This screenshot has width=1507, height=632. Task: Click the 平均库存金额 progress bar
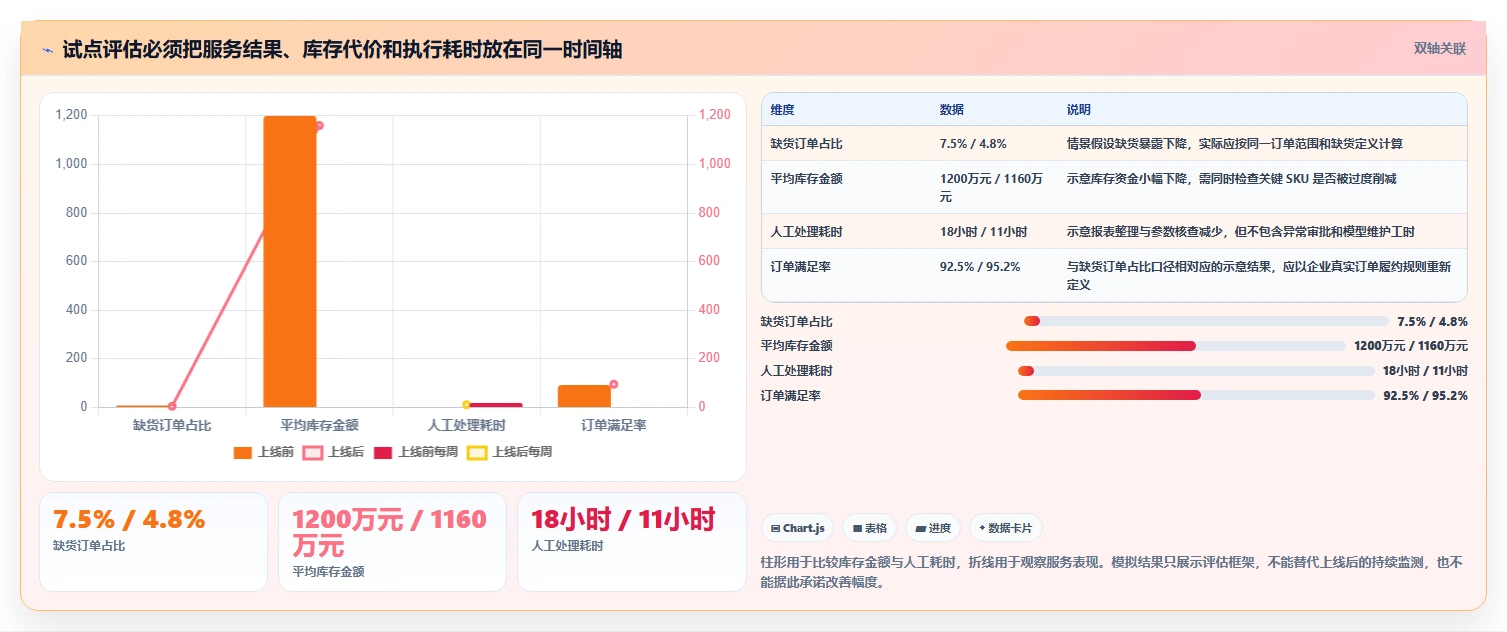click(1175, 346)
